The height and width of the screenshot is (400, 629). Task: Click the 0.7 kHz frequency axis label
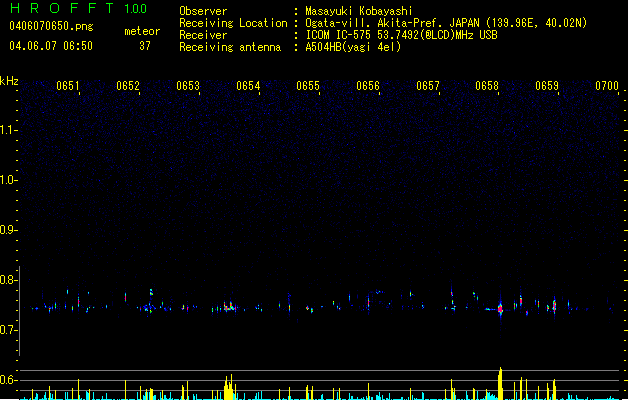pyautogui.click(x=8, y=330)
